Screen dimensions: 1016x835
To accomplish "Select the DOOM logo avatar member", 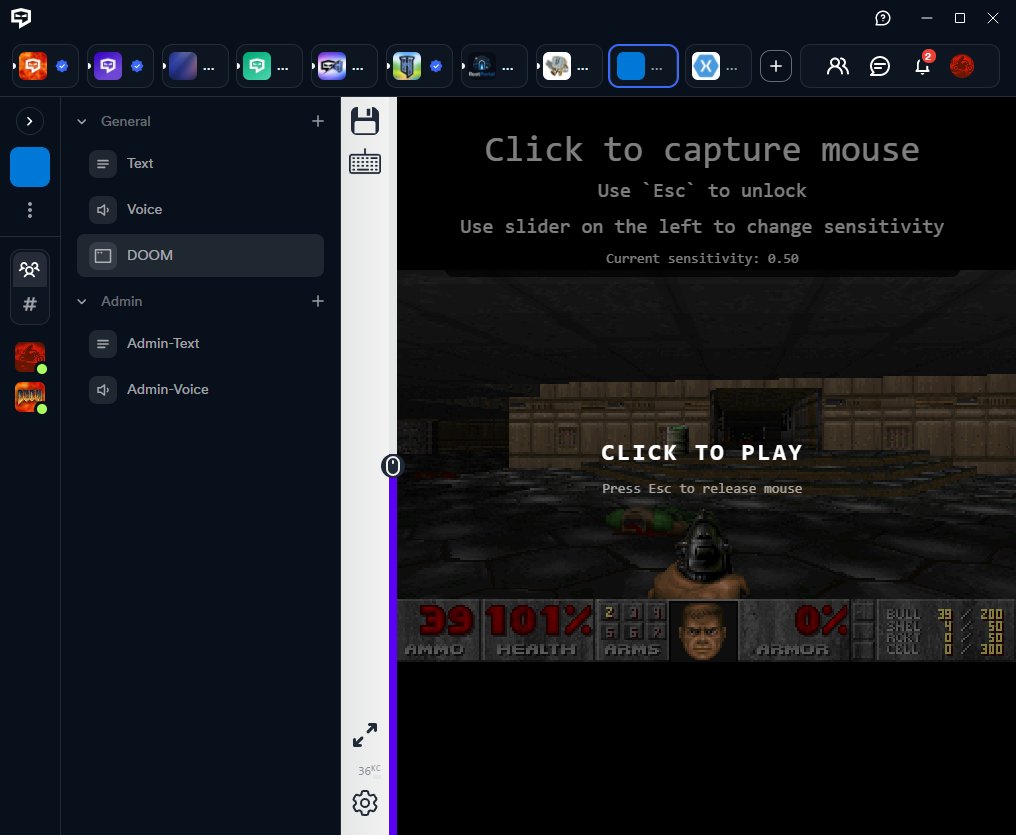I will (x=30, y=397).
